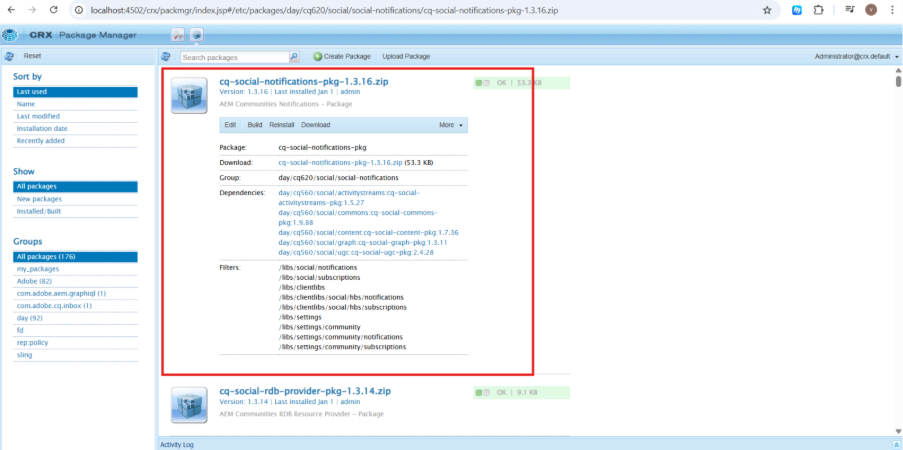Click the green Create Package icon
Viewport: 903px width, 450px height.
[x=318, y=57]
